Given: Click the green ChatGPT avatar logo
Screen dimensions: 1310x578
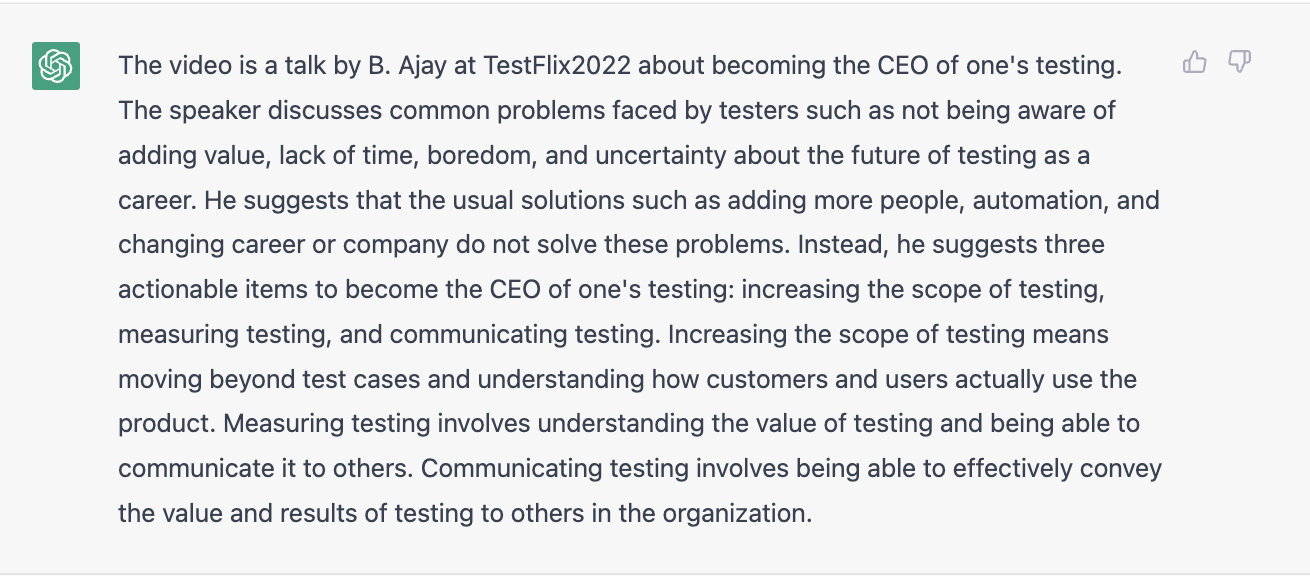Looking at the screenshot, I should (x=56, y=66).
